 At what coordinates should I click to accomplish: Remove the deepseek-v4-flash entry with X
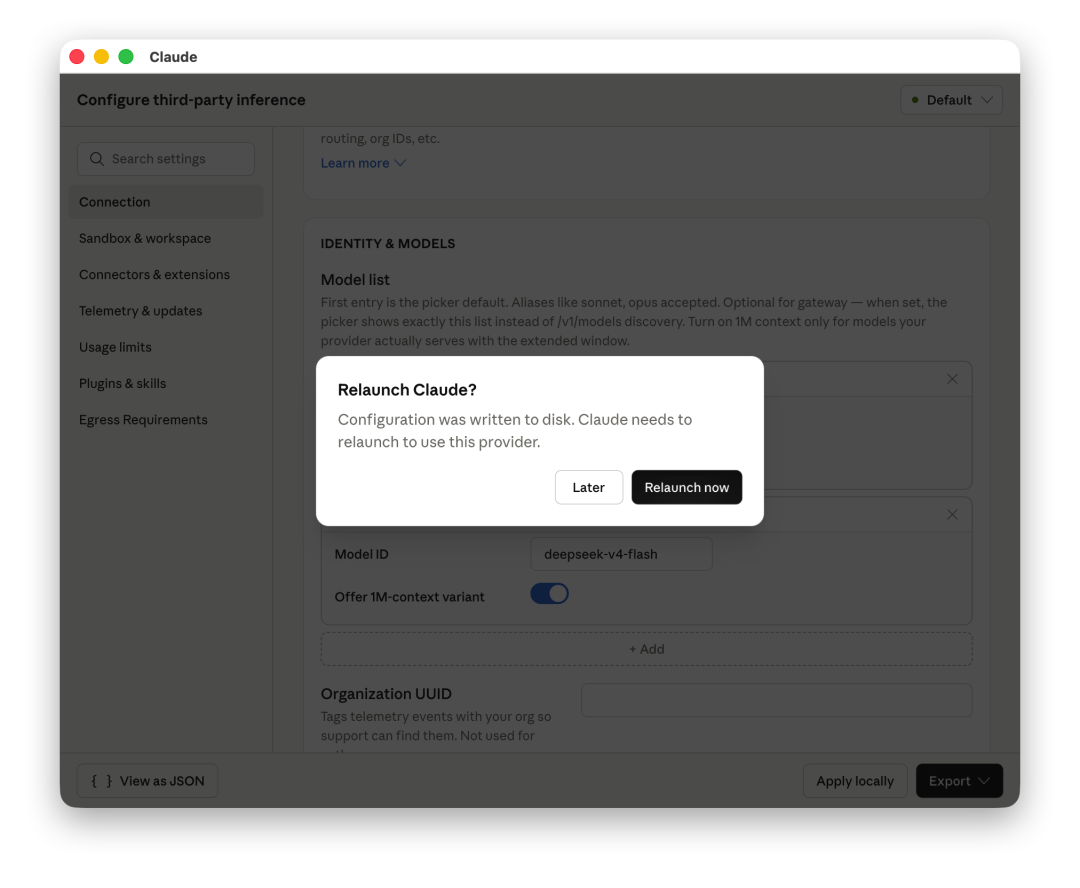click(x=952, y=514)
